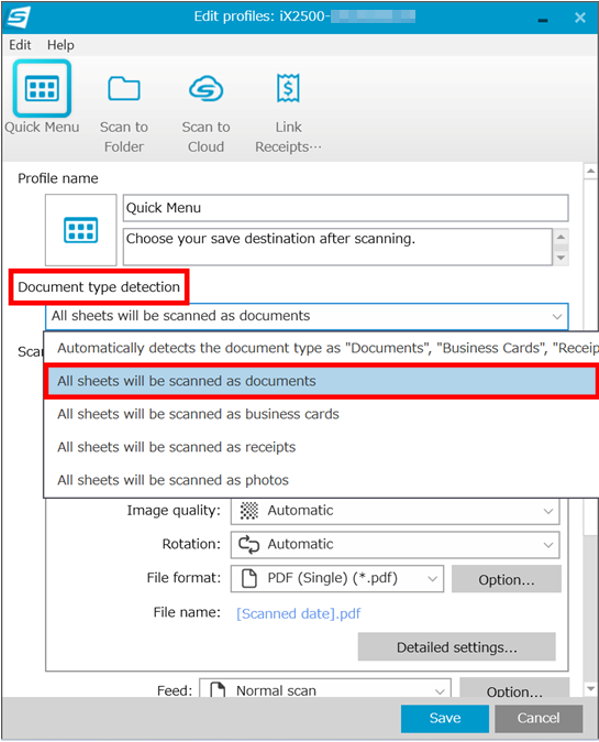The height and width of the screenshot is (742, 599).
Task: Click the rotation arrows icon
Action: pyautogui.click(x=249, y=545)
